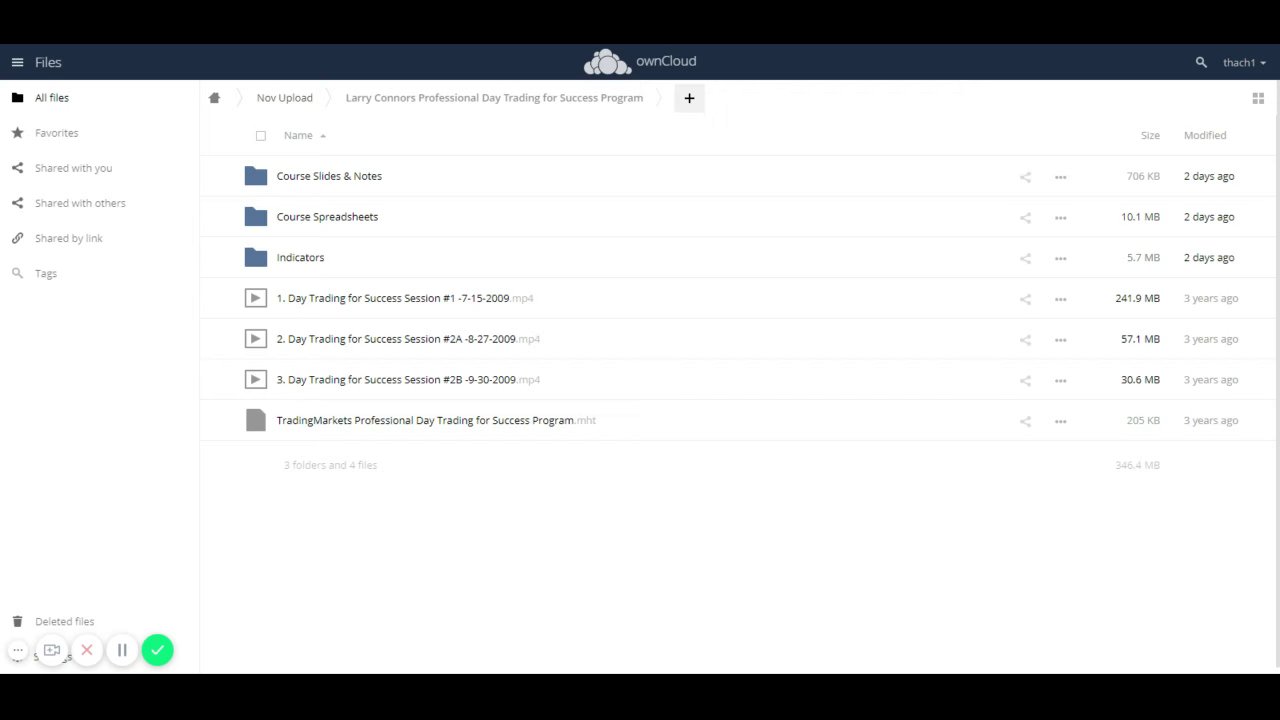Open TradingMarkets Professional Day Trading .mht file
The width and height of the screenshot is (1280, 720).
tap(436, 421)
